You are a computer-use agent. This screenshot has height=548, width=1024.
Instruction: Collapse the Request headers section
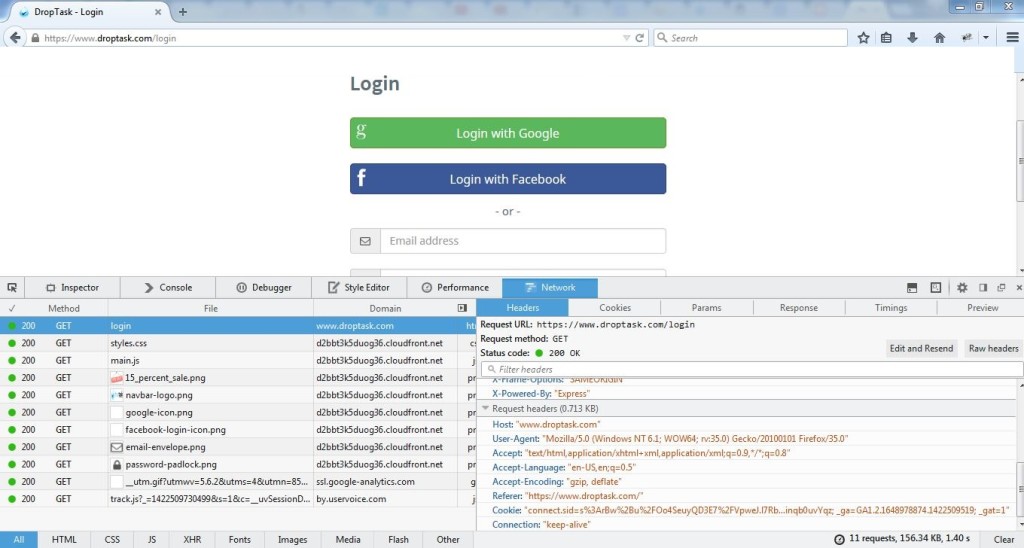click(x=485, y=408)
